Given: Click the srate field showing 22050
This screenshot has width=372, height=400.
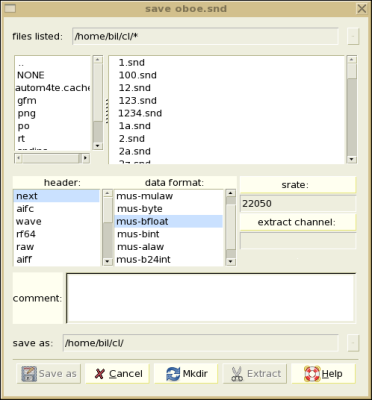Looking at the screenshot, I should (x=298, y=203).
